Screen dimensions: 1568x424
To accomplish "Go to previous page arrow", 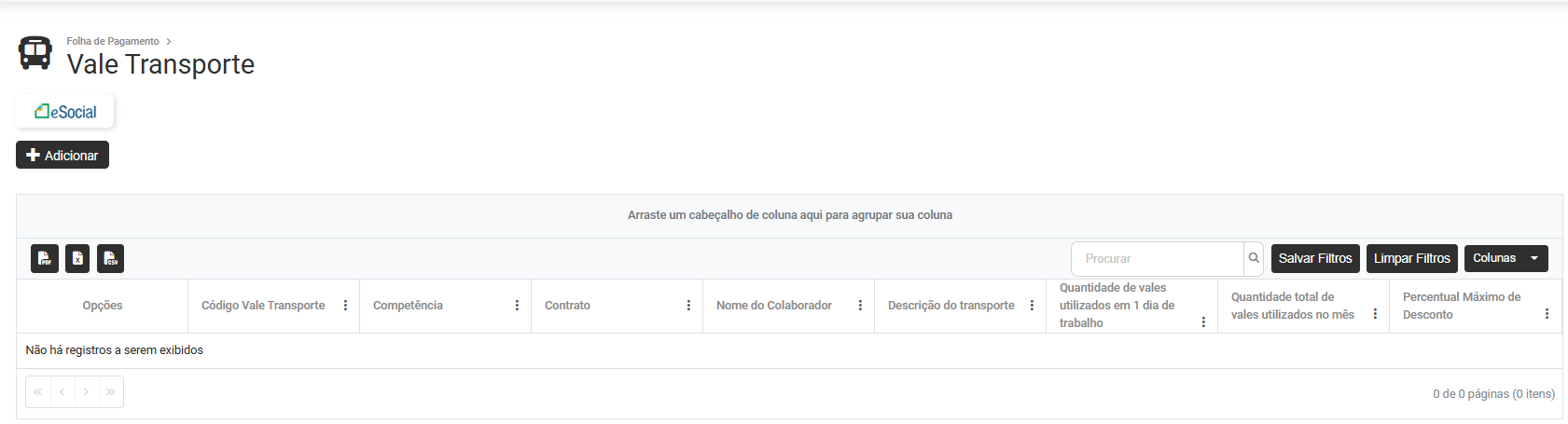I will coord(62,391).
